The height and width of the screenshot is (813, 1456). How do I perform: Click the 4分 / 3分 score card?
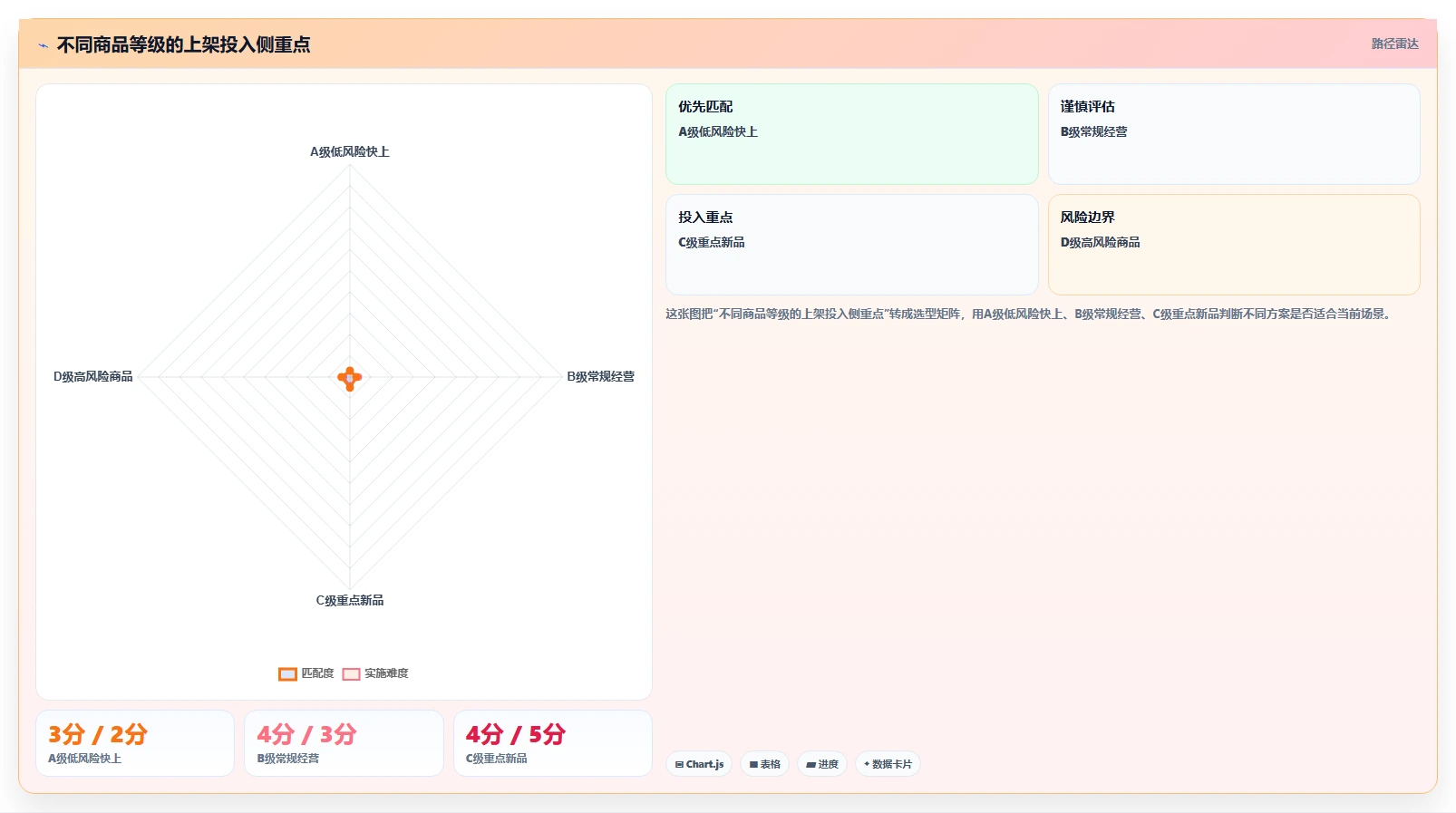coord(344,743)
